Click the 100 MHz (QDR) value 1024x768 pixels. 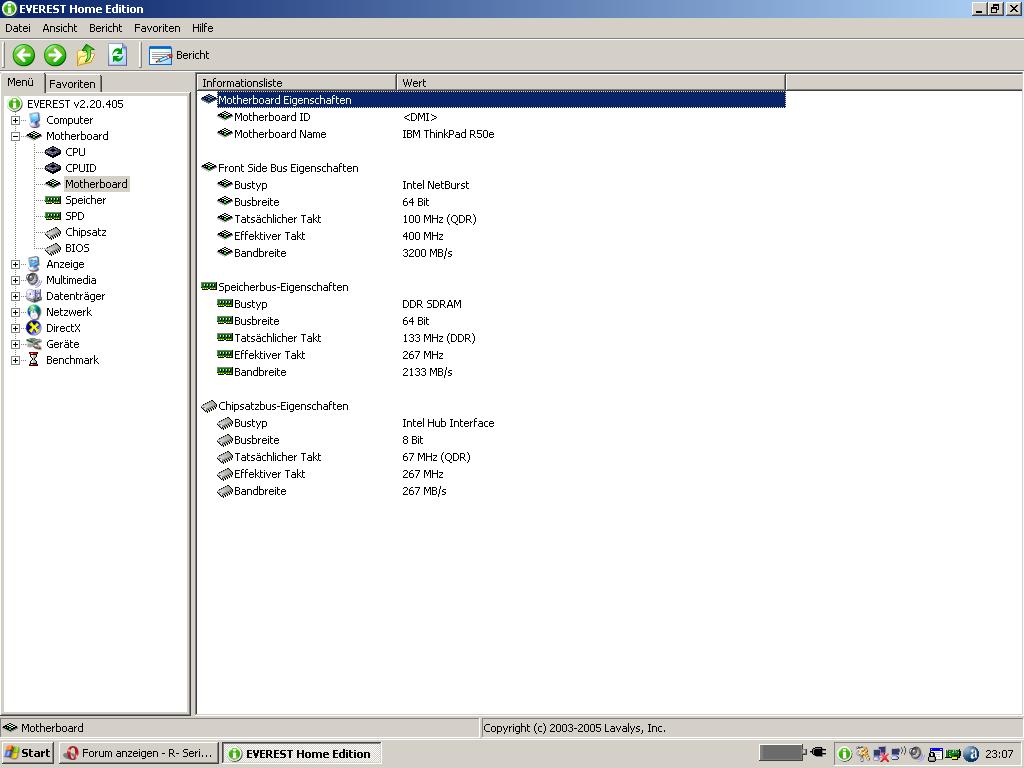[440, 219]
